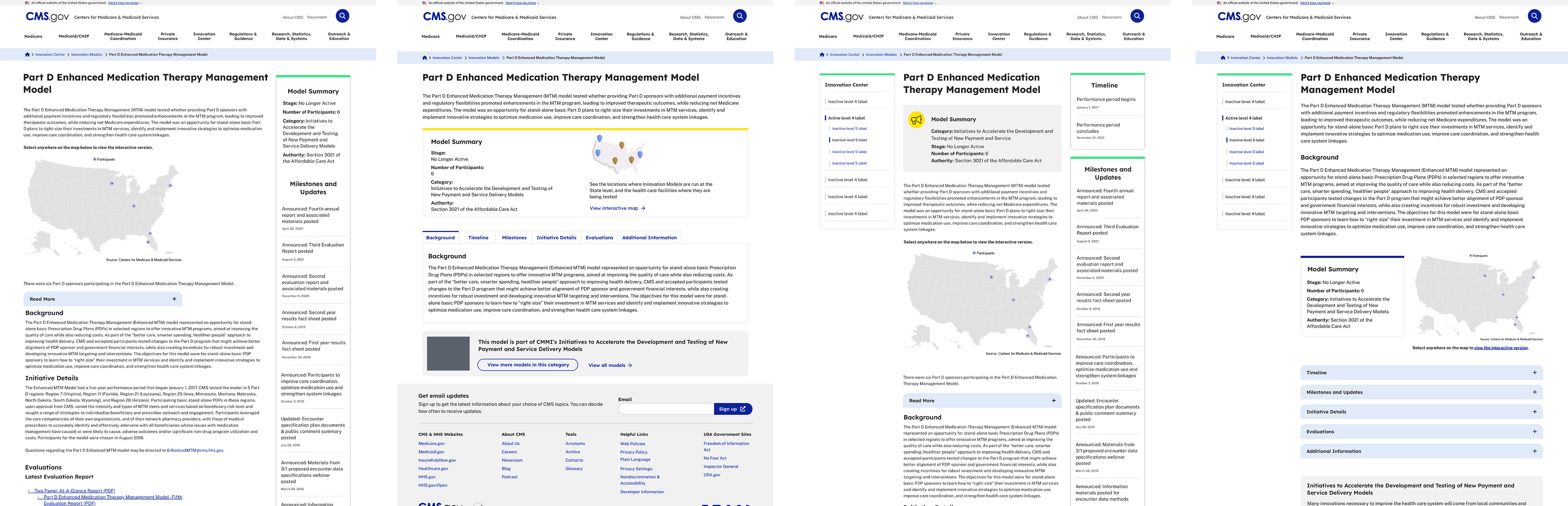Switch to Background tab
1568x506 pixels.
tap(441, 237)
